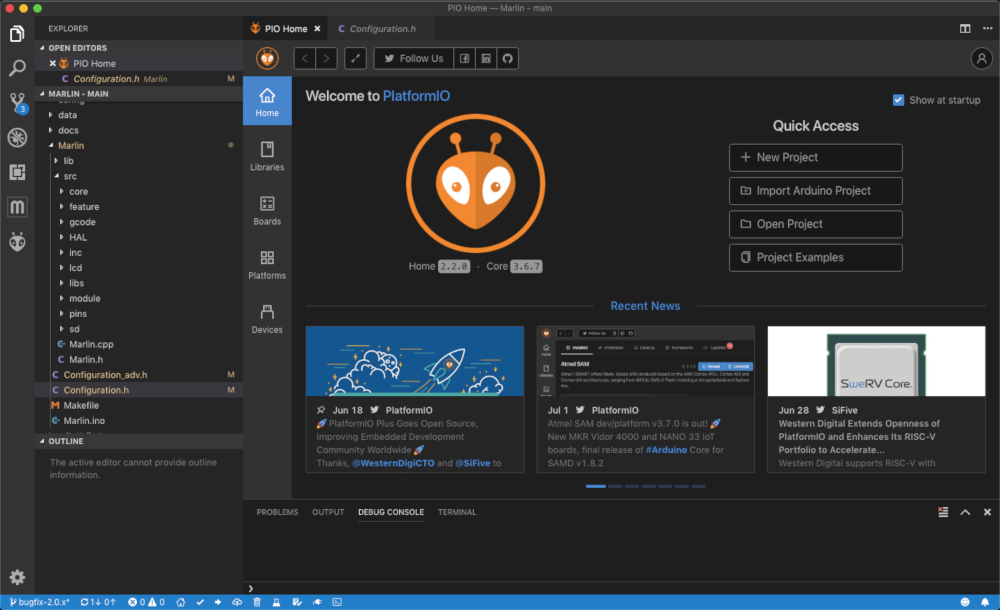1000x610 pixels.
Task: Open the Libraries section in PIO Home
Action: tap(267, 156)
